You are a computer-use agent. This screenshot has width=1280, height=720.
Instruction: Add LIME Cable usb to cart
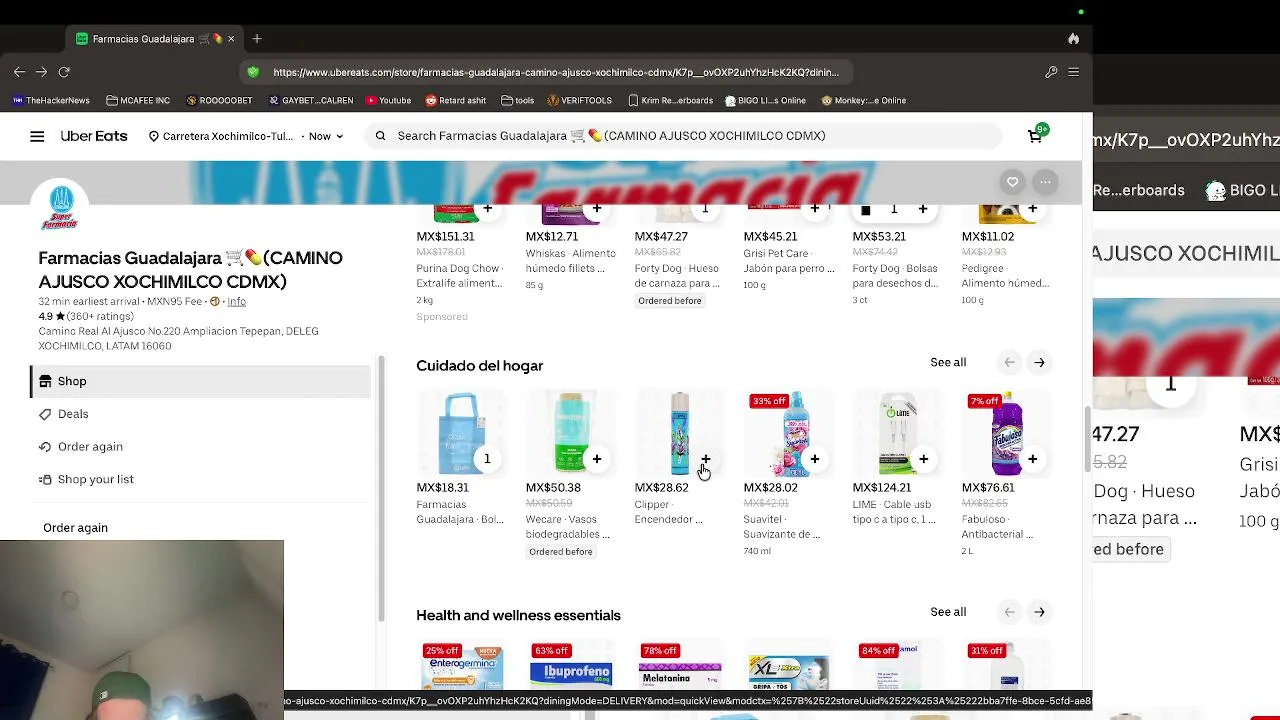point(923,459)
